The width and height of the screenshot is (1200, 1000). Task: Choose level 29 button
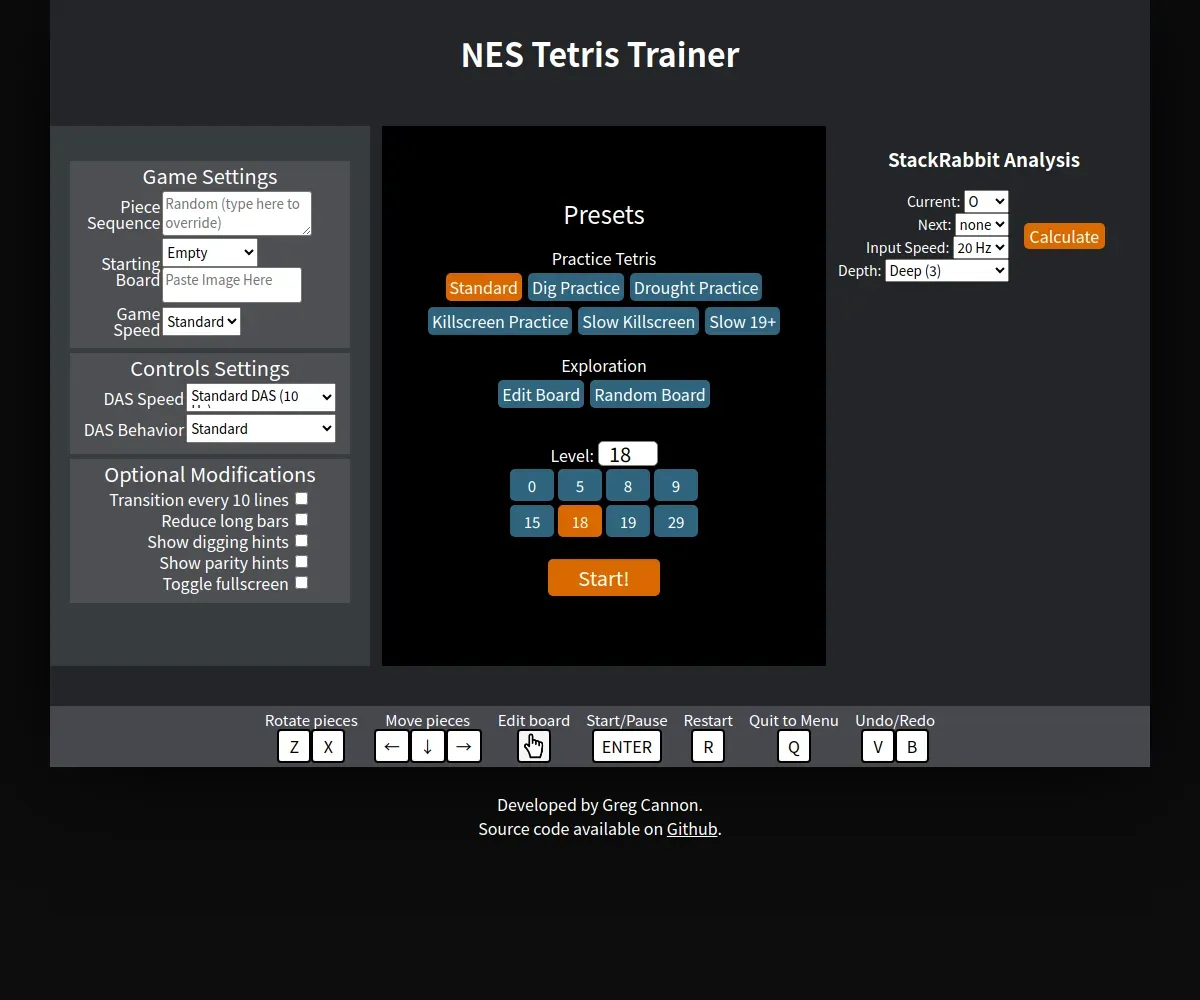coord(676,522)
